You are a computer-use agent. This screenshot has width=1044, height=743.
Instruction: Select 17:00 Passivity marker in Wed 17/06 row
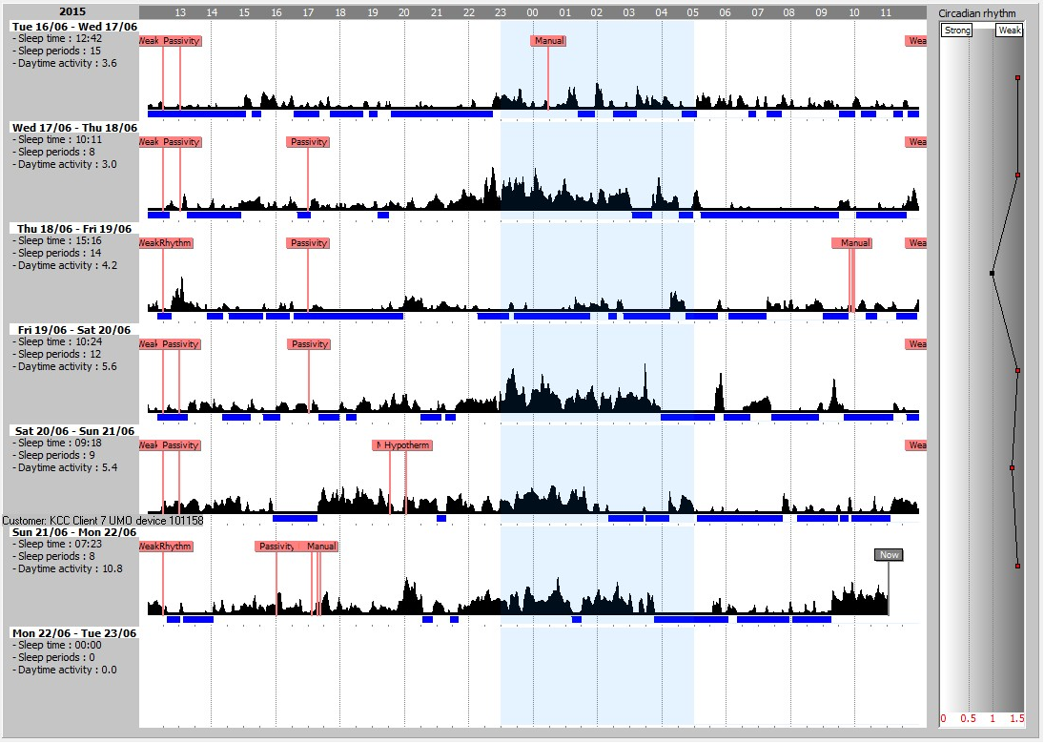point(308,142)
